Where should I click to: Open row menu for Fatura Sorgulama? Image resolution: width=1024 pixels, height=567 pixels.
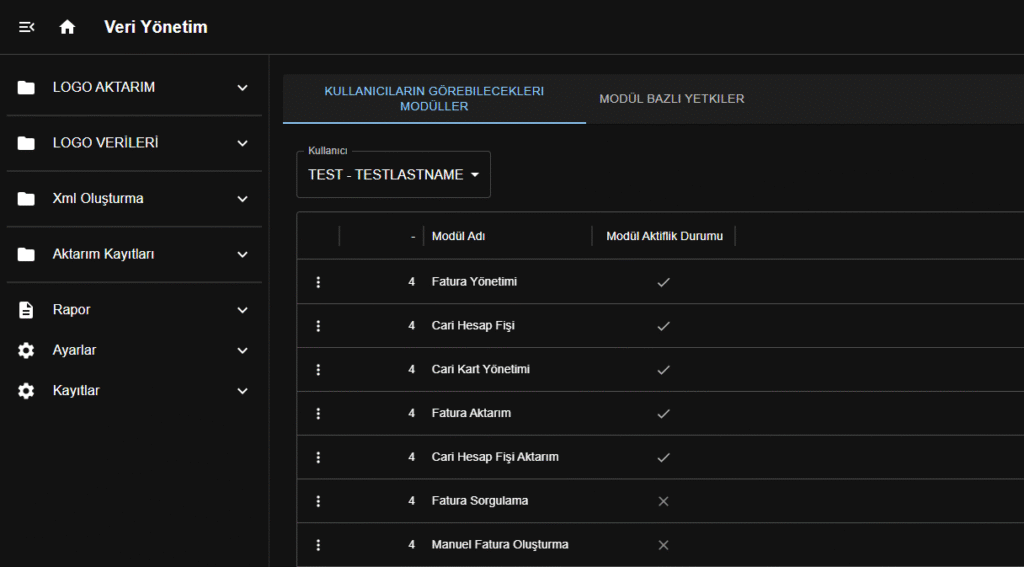[318, 501]
